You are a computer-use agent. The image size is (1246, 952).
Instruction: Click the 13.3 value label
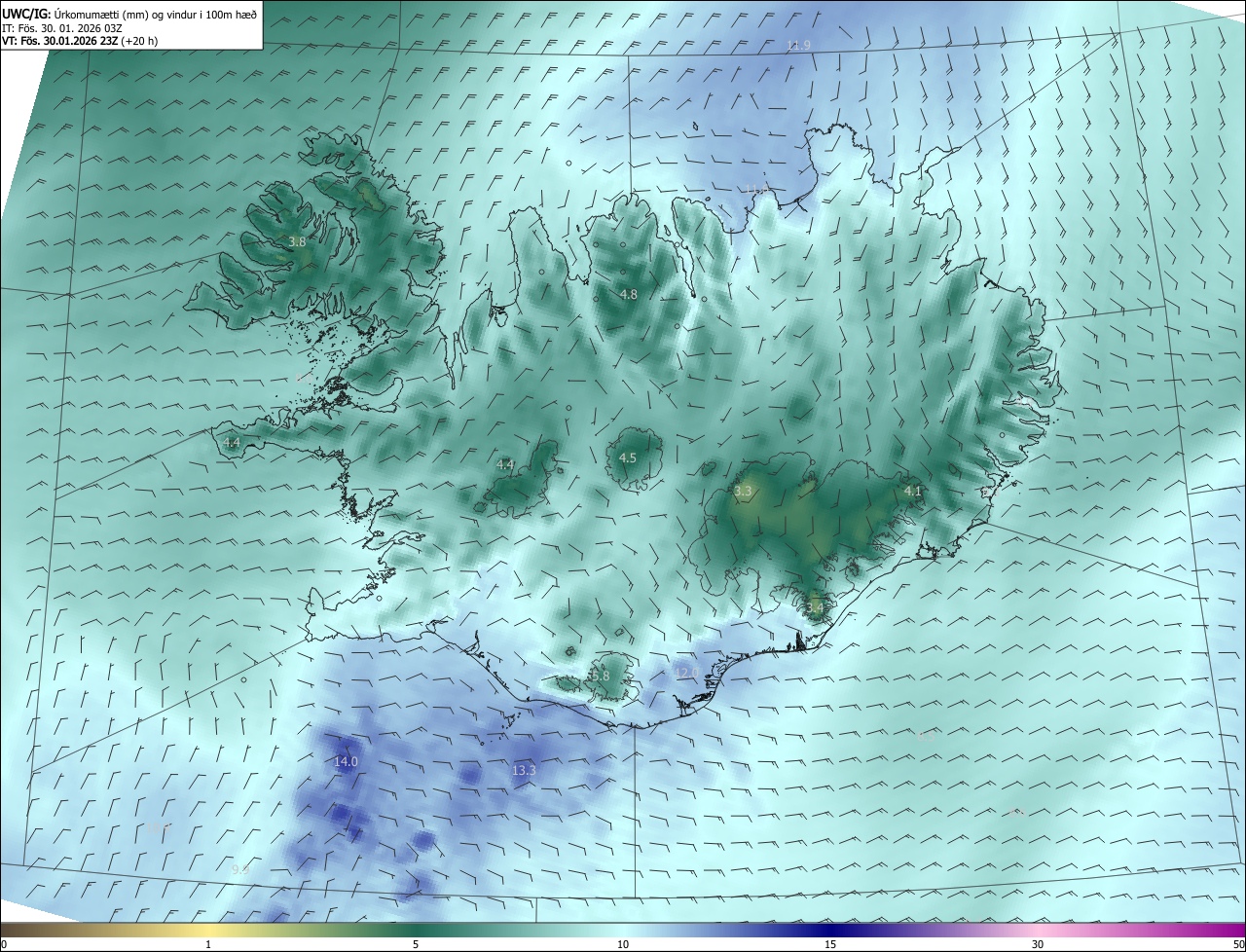click(x=524, y=770)
